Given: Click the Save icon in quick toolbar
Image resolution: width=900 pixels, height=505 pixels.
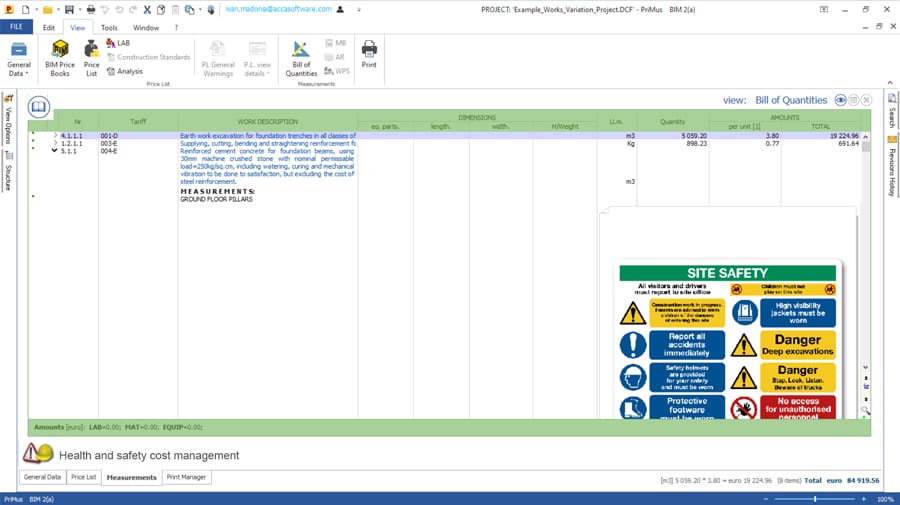Looking at the screenshot, I should click(68, 9).
